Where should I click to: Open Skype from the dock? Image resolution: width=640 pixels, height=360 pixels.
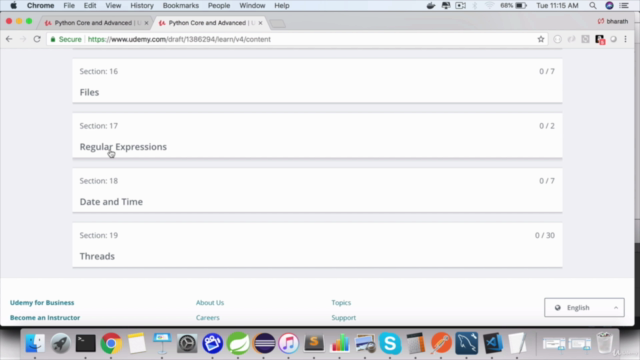pyautogui.click(x=390, y=343)
